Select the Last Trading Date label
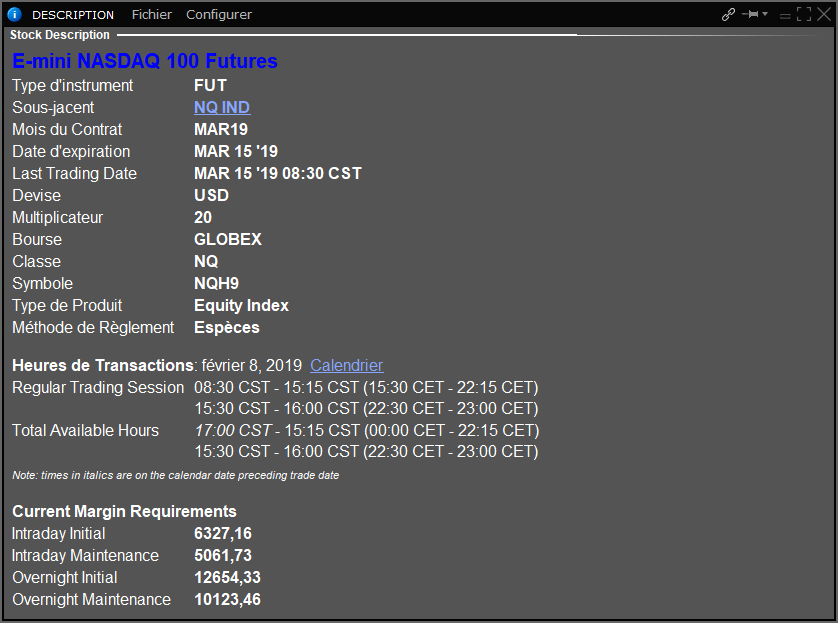Screen dimensions: 838x623 coord(74,173)
